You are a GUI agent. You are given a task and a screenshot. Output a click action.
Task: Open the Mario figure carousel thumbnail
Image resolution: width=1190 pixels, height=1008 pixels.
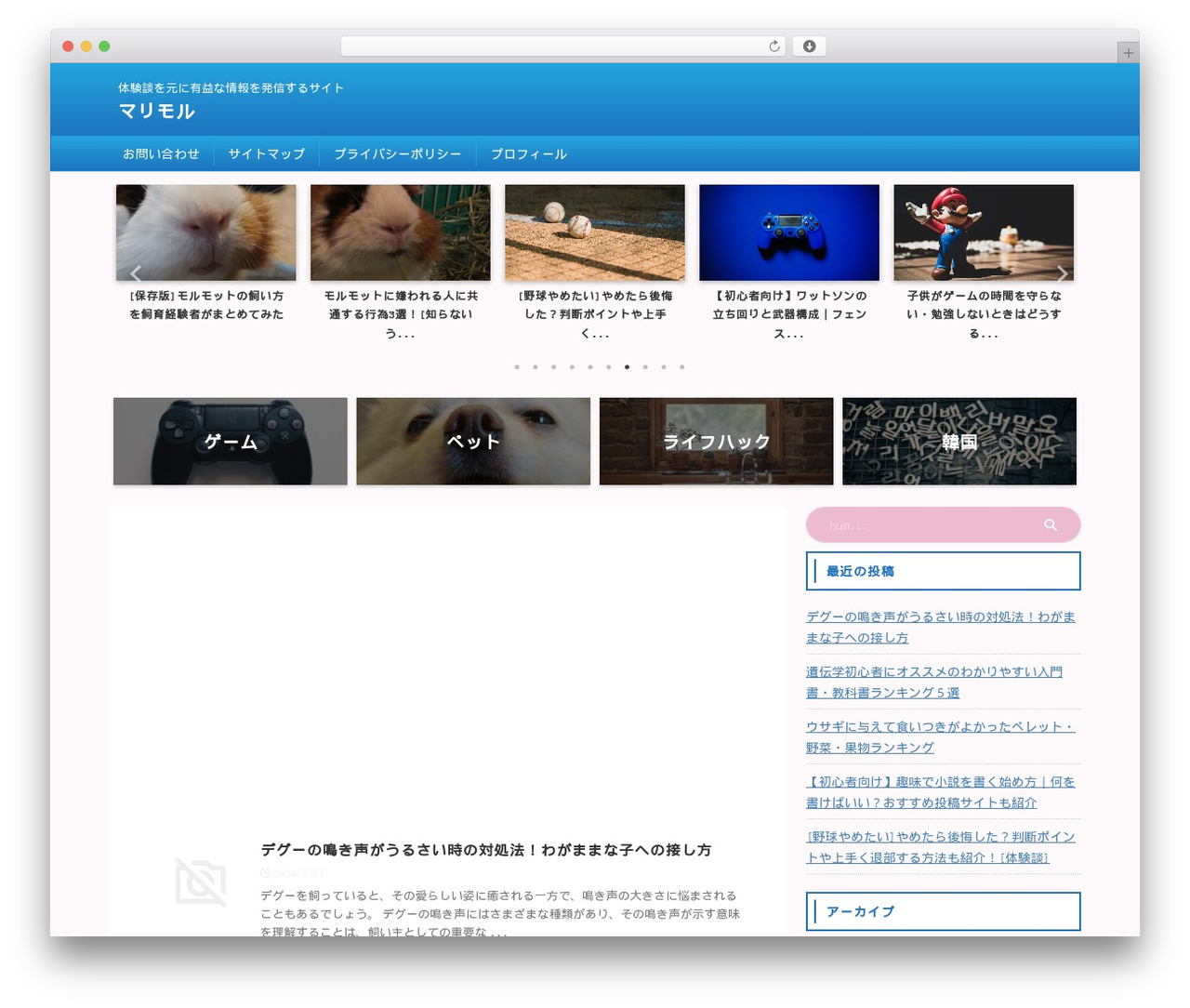point(984,232)
